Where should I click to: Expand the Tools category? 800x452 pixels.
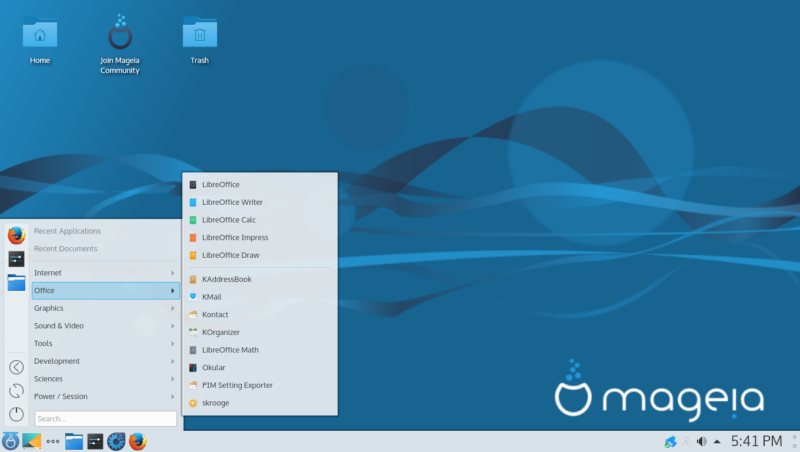pos(105,343)
